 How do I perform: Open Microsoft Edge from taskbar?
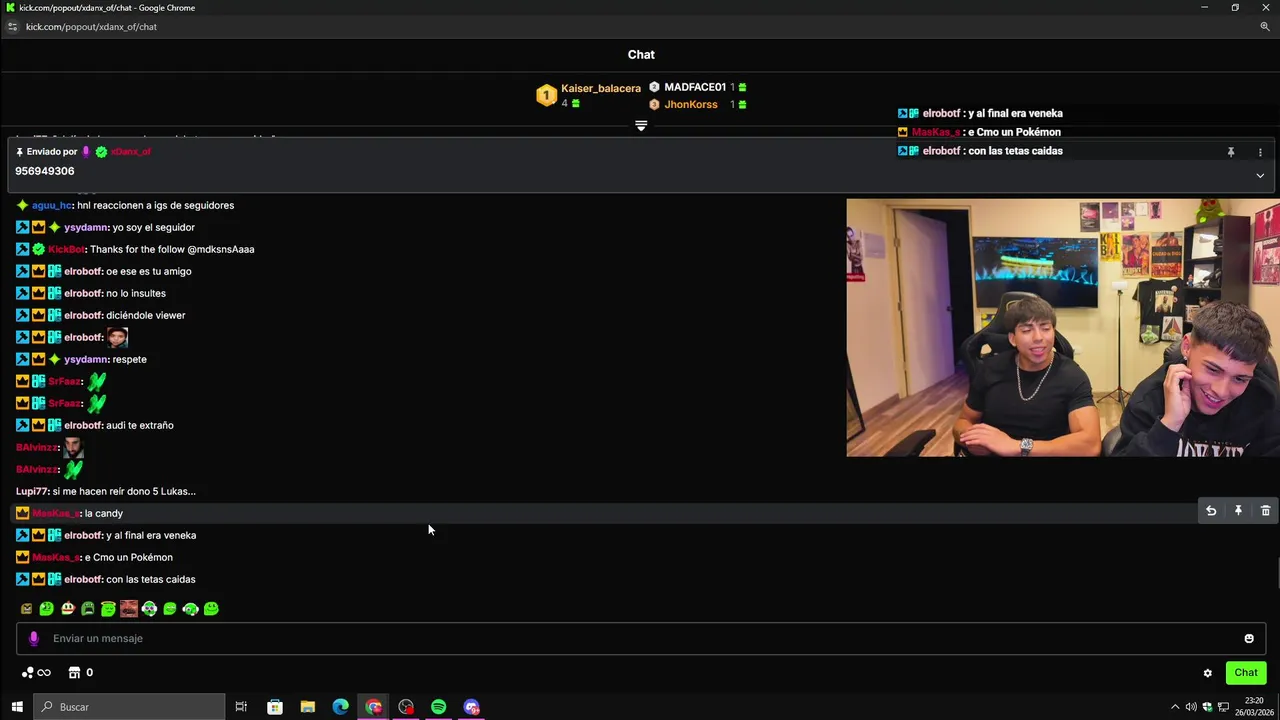click(341, 707)
